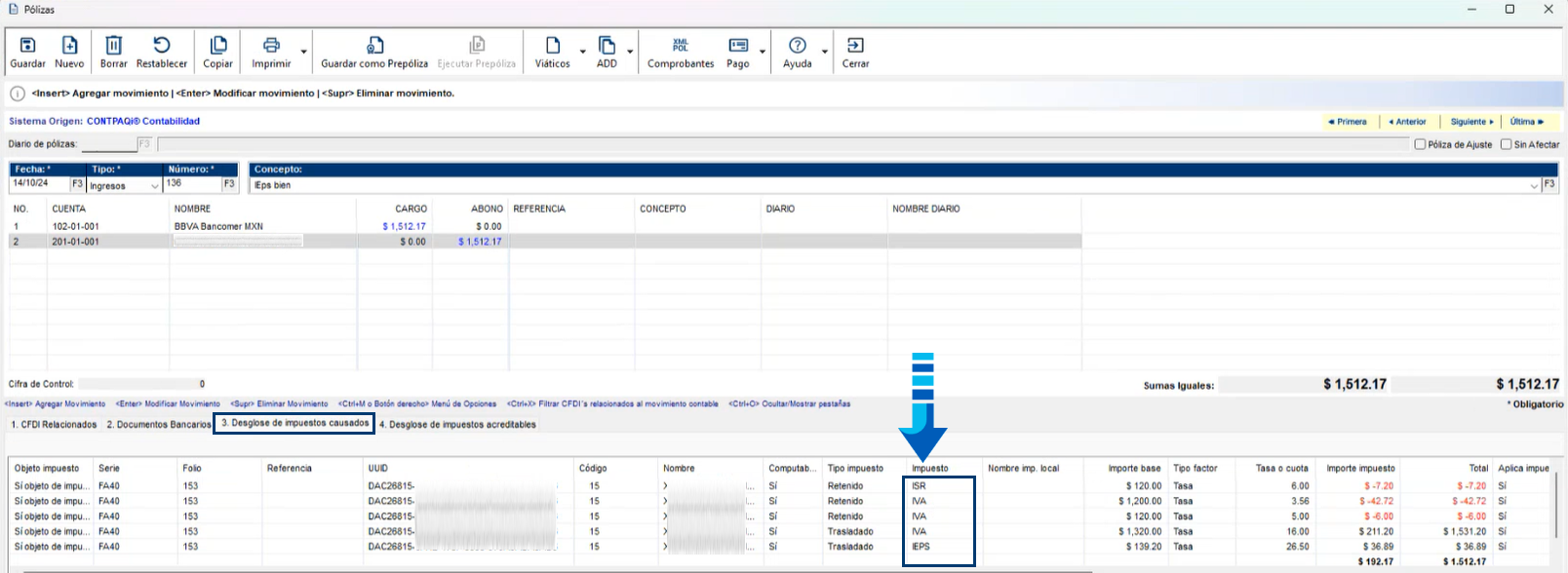The image size is (1568, 573).
Task: Click the Guardar save icon
Action: 27,46
